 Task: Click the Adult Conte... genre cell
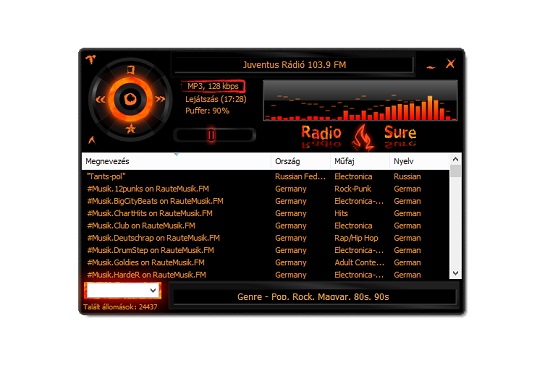click(359, 262)
